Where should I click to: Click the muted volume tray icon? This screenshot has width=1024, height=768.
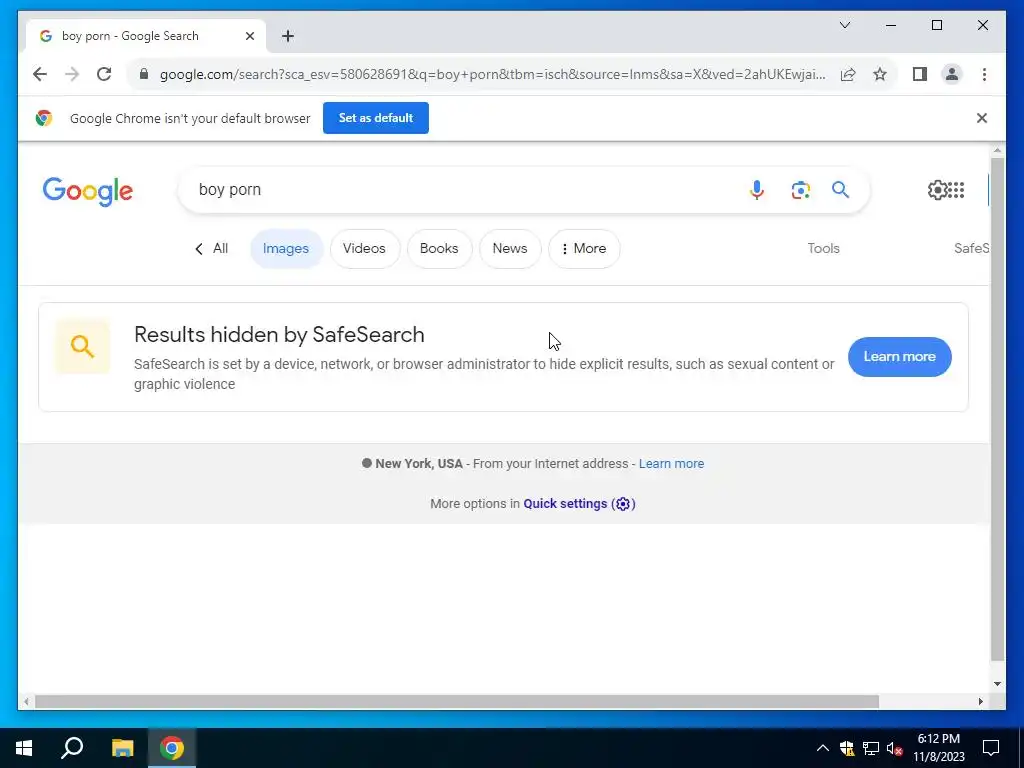pos(894,748)
